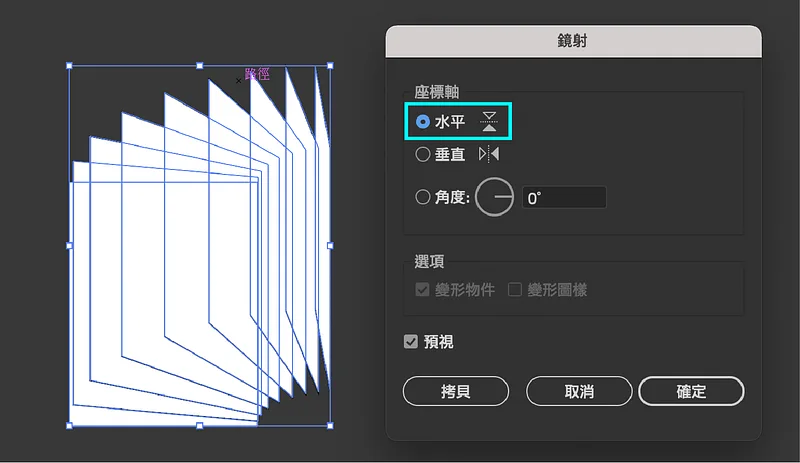
Task: Click the 拷貝 copy button
Action: 456,391
